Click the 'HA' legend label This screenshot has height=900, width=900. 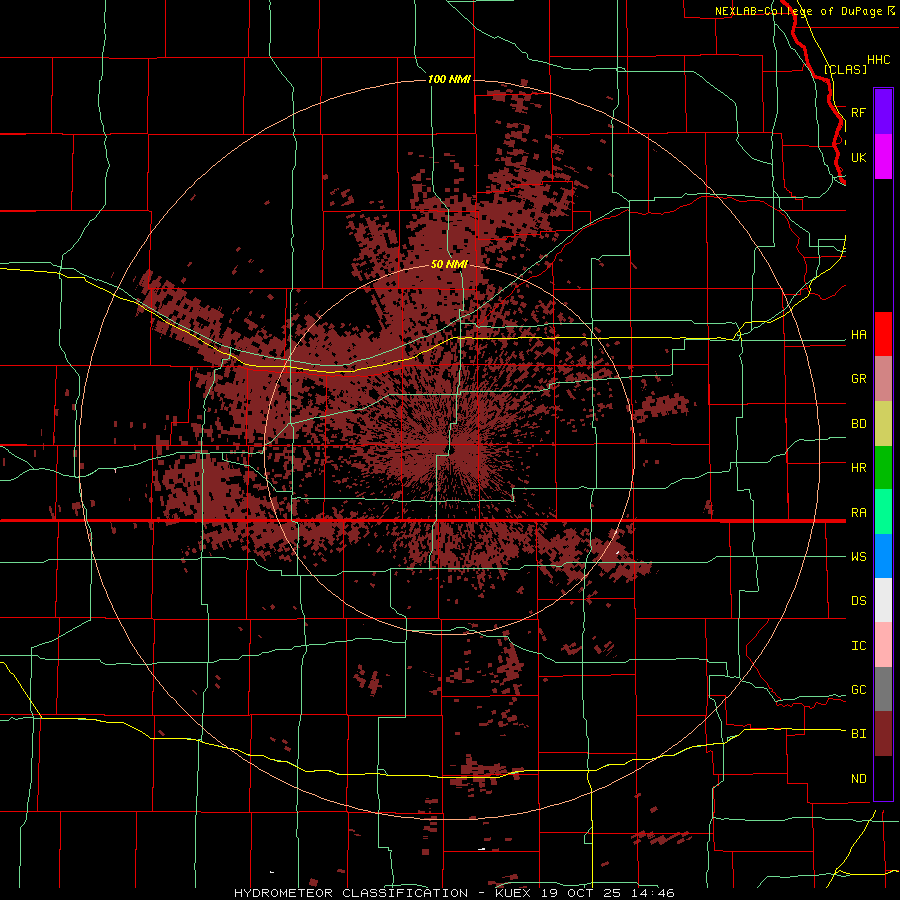coord(858,335)
